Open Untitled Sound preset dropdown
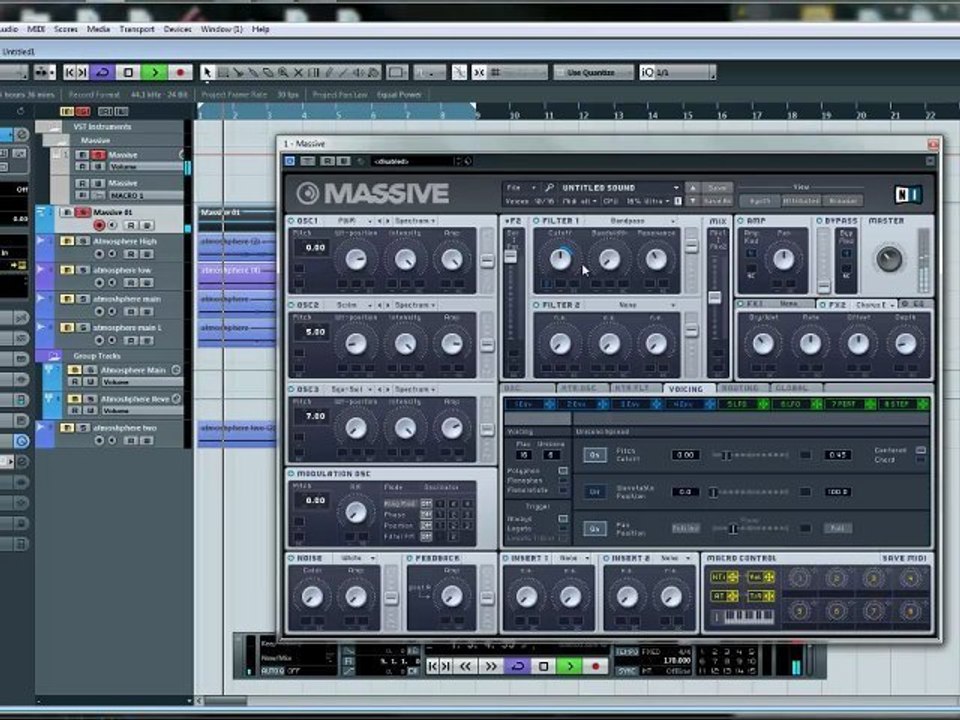The width and height of the screenshot is (960, 720). 620,187
